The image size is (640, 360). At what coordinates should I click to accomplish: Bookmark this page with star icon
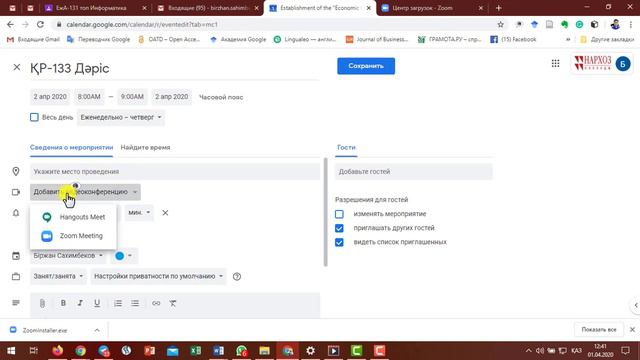500,24
